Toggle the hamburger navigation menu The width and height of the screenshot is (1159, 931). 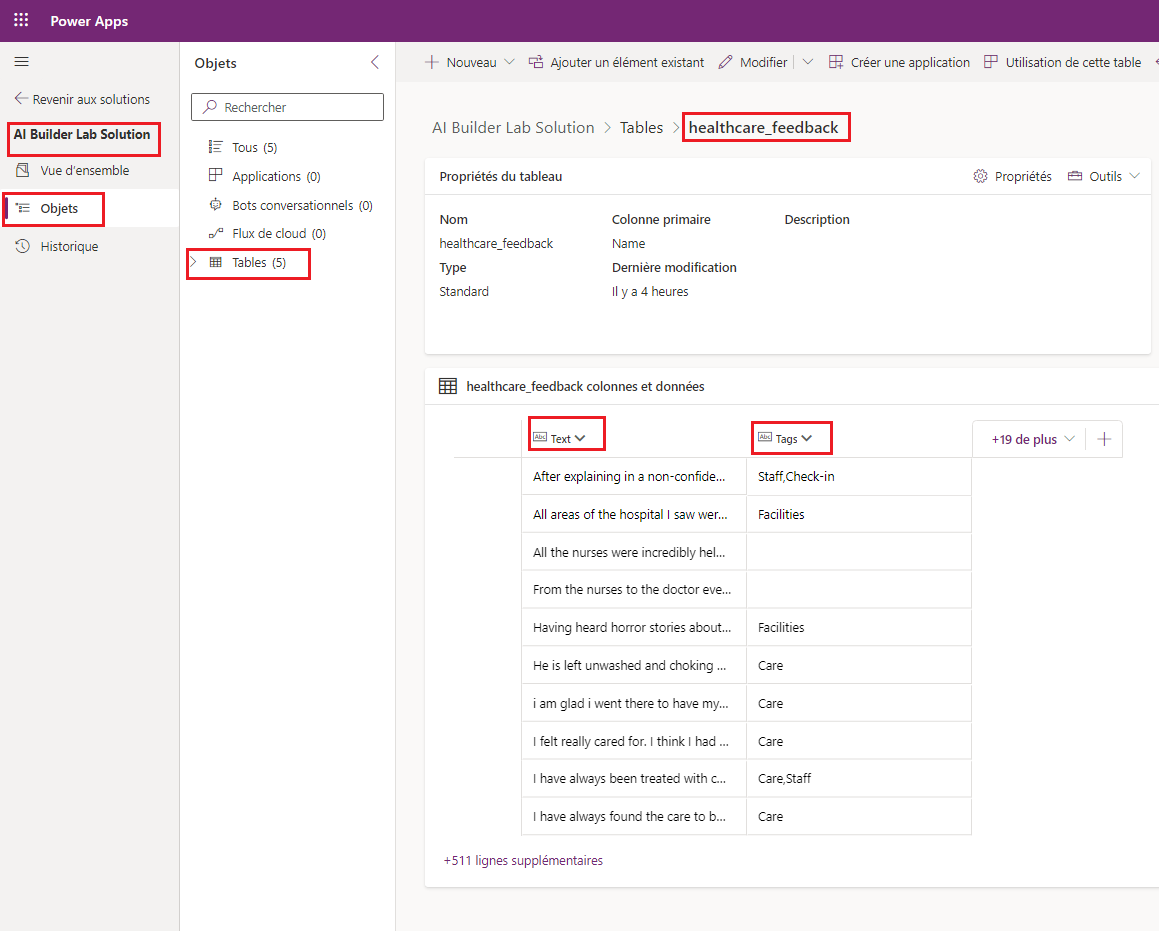21,62
